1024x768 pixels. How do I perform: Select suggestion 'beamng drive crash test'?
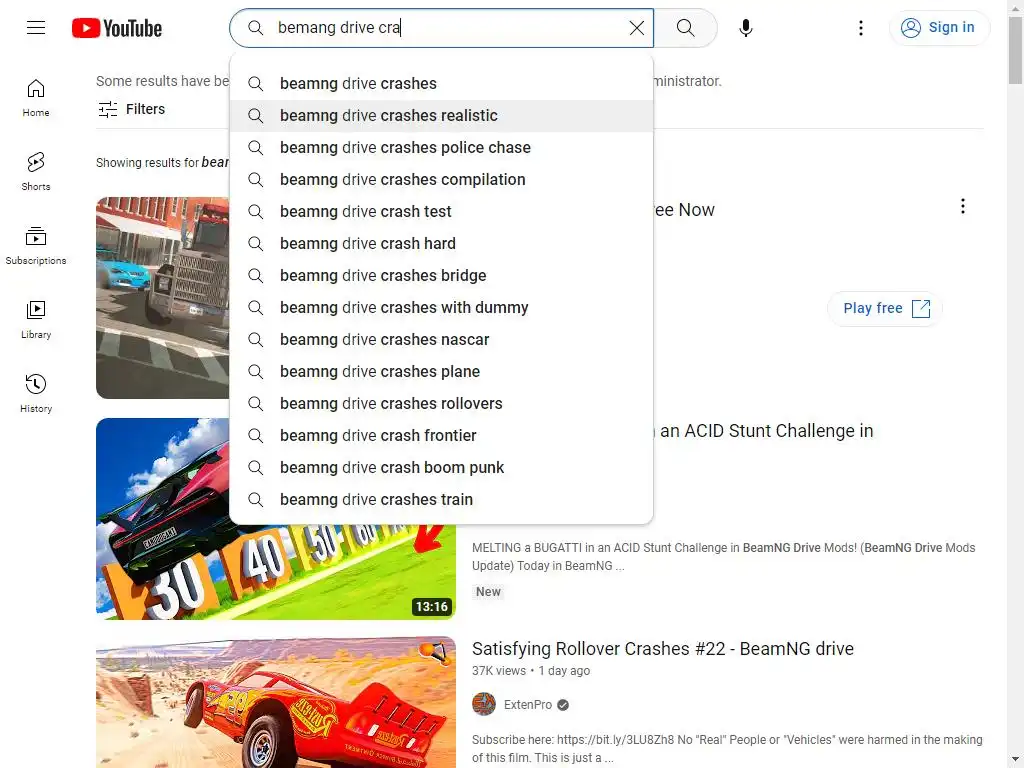441,212
